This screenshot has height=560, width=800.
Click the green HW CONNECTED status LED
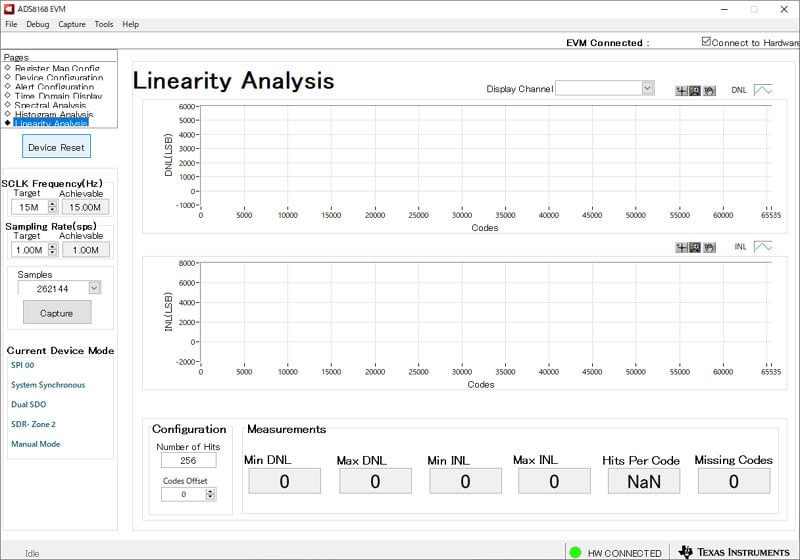tap(575, 552)
